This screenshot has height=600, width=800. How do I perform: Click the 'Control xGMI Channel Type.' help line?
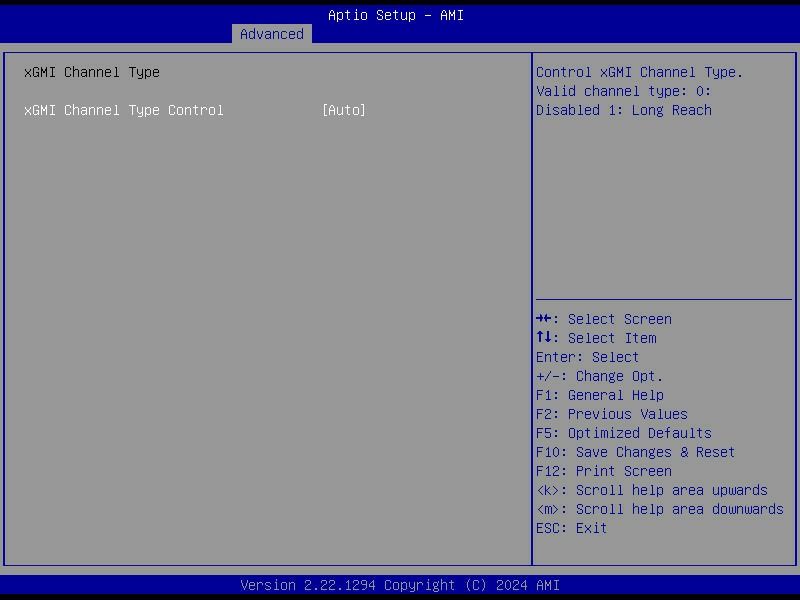tap(639, 72)
